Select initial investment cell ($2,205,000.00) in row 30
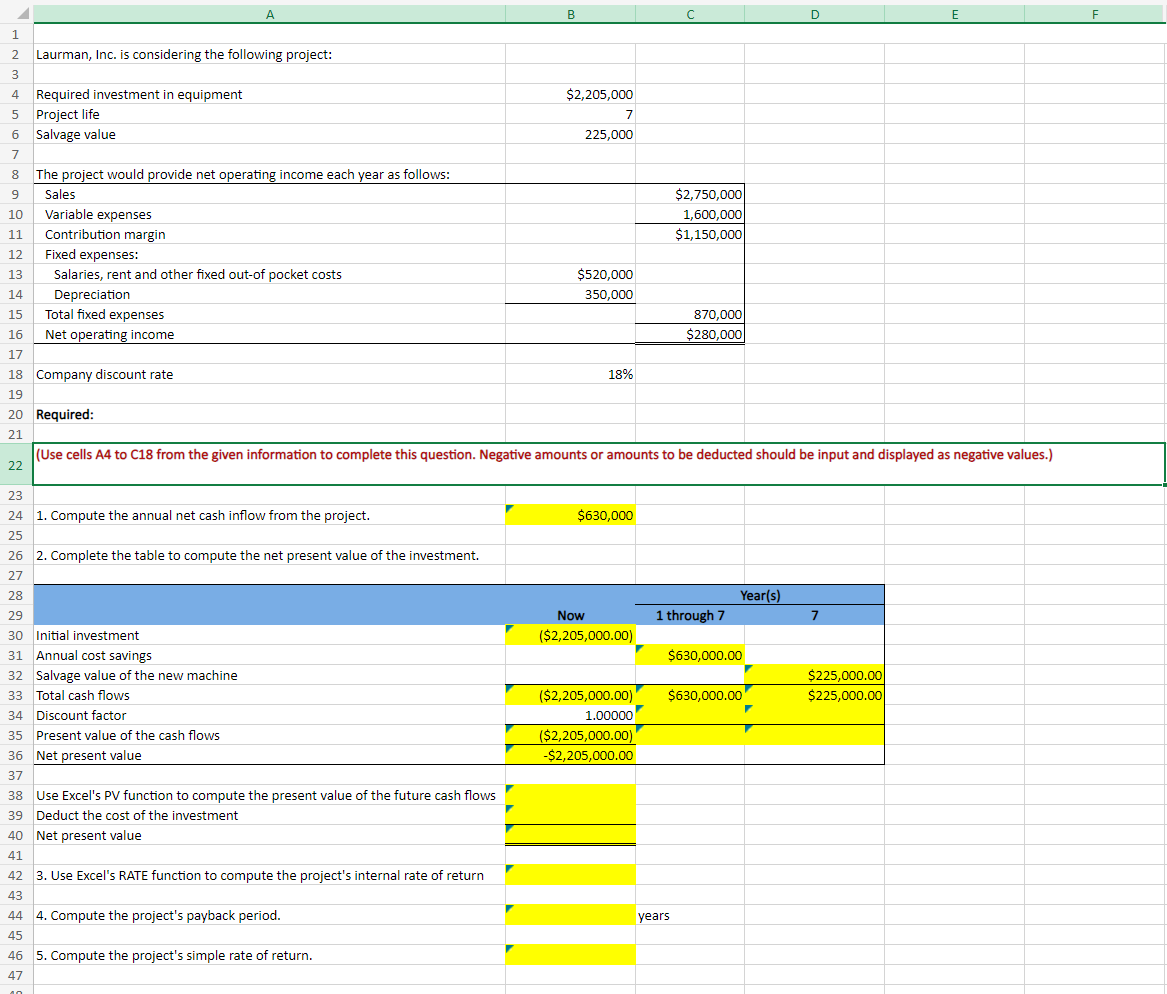Screen dimensions: 1167x994 click(570, 635)
